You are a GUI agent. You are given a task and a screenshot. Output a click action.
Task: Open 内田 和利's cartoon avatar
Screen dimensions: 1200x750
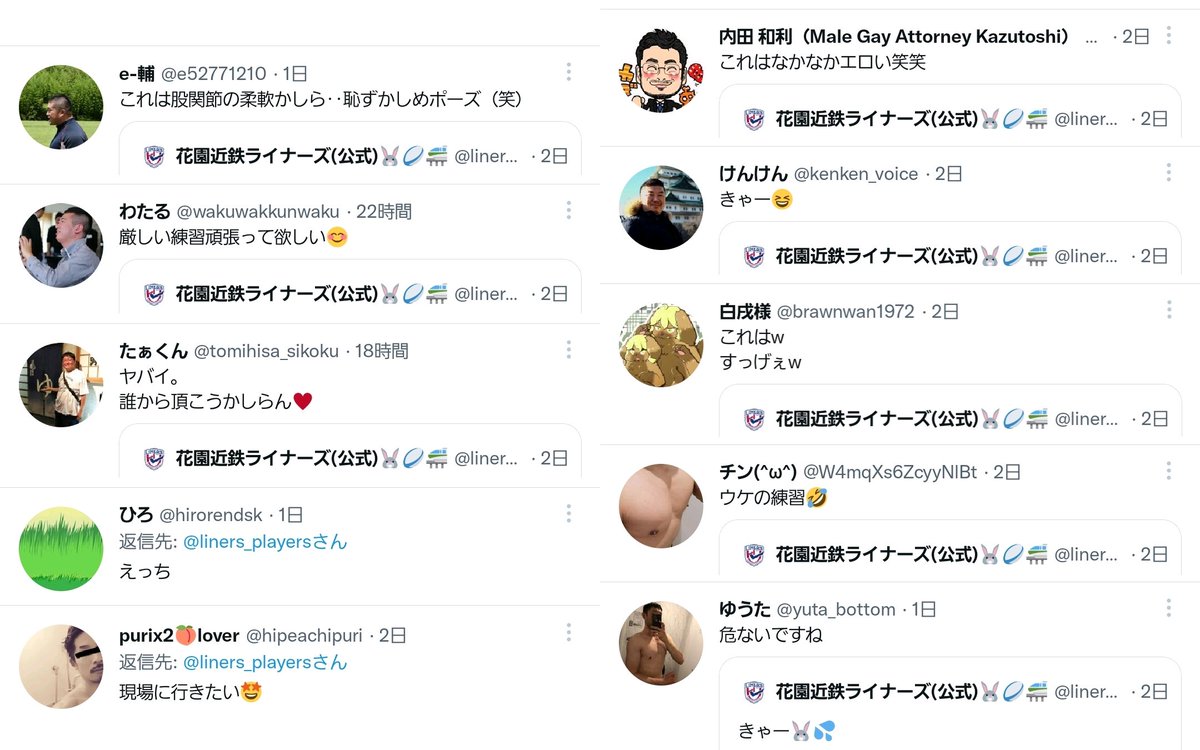(661, 71)
